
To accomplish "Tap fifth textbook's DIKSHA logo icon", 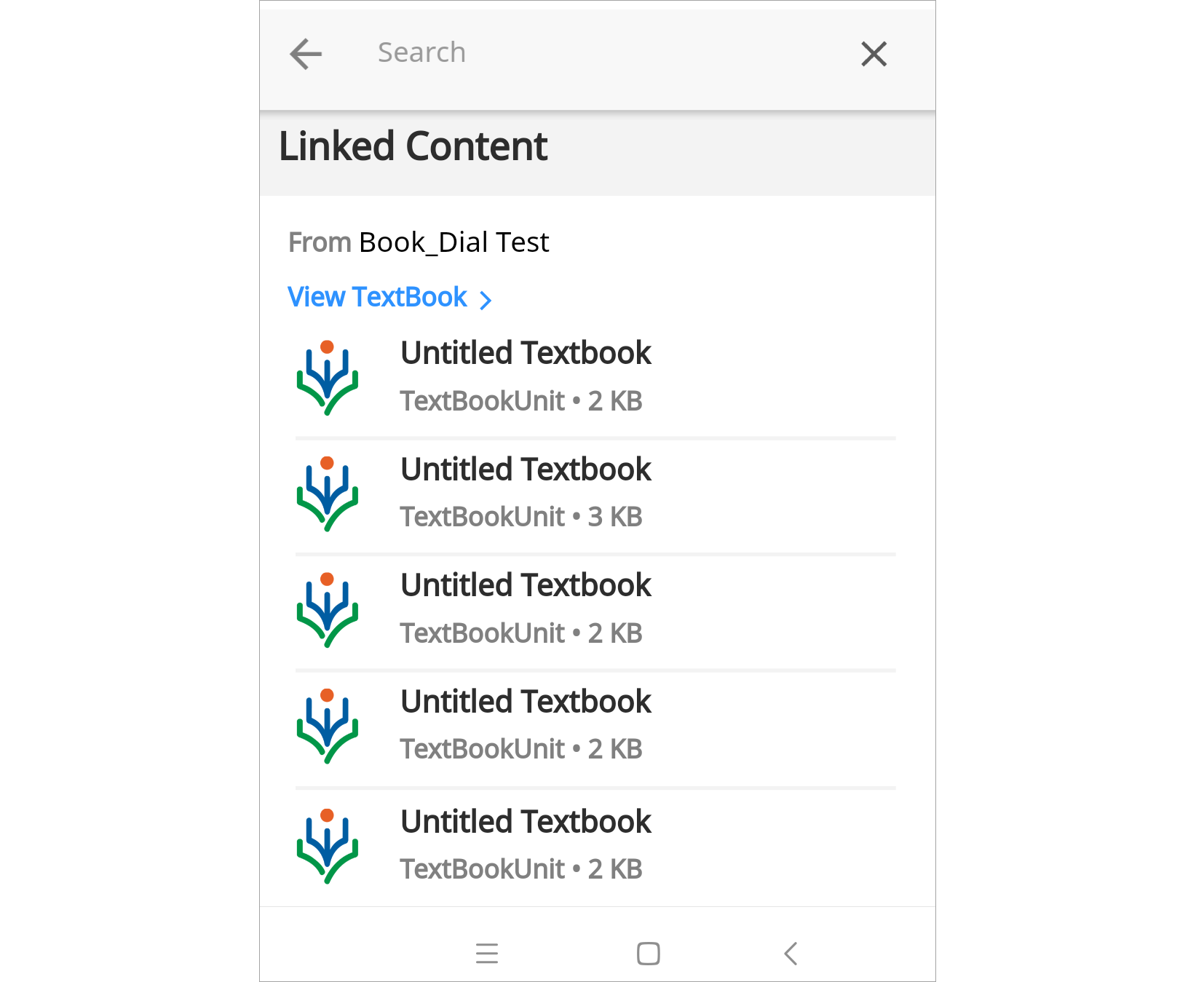I will click(x=328, y=847).
